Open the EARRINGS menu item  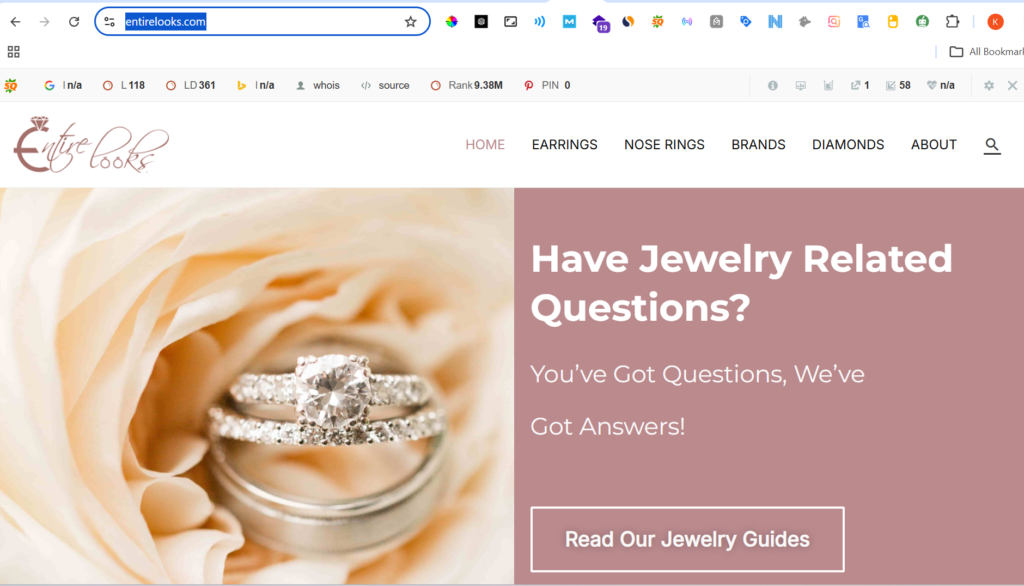pos(564,144)
